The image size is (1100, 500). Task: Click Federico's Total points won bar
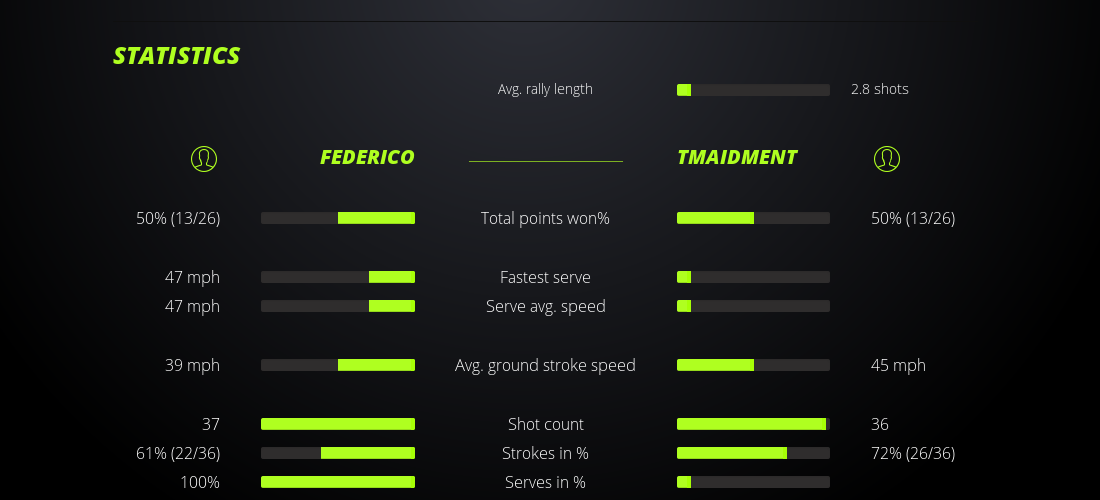click(338, 218)
